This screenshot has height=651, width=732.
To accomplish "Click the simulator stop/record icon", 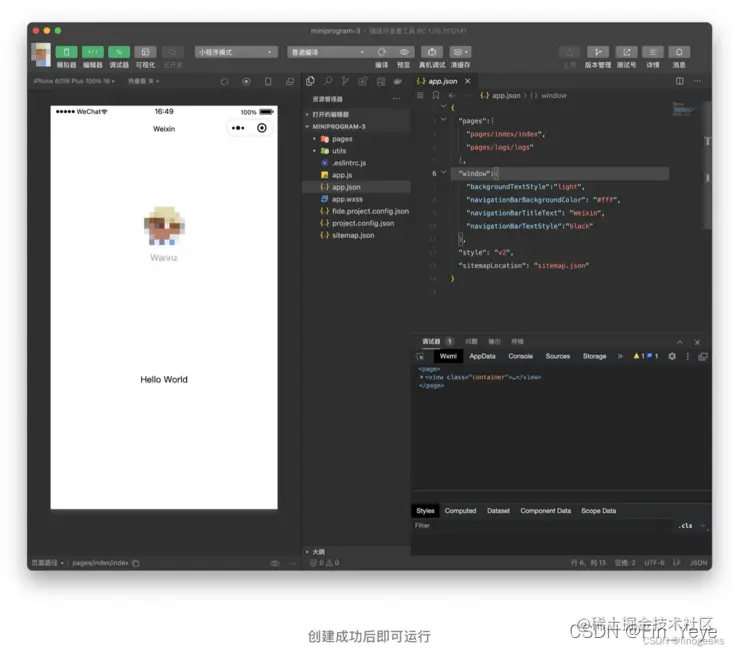I will tap(246, 82).
